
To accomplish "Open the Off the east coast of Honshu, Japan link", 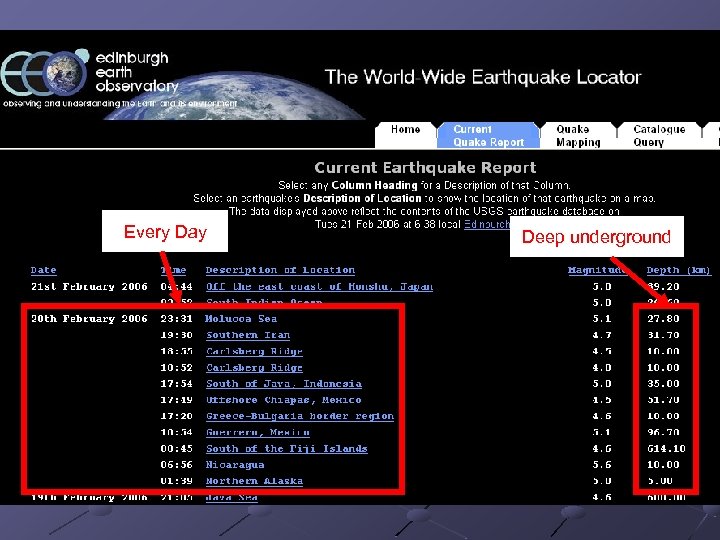I will point(319,287).
